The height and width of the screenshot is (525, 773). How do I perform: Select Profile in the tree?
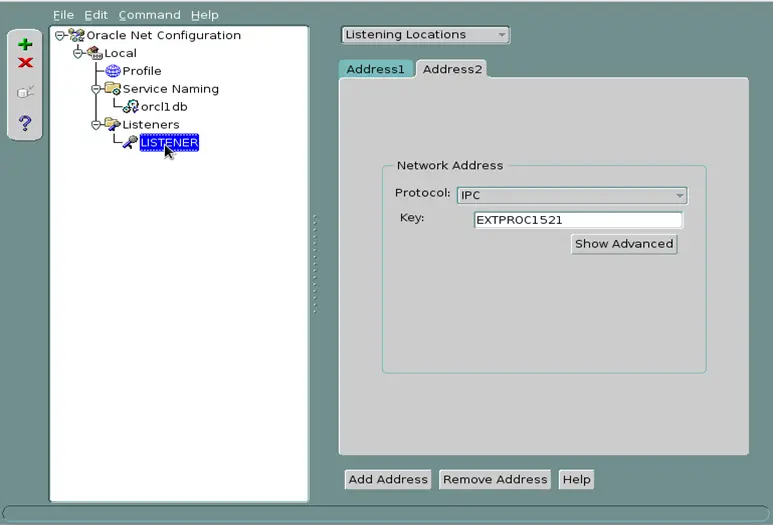point(142,71)
